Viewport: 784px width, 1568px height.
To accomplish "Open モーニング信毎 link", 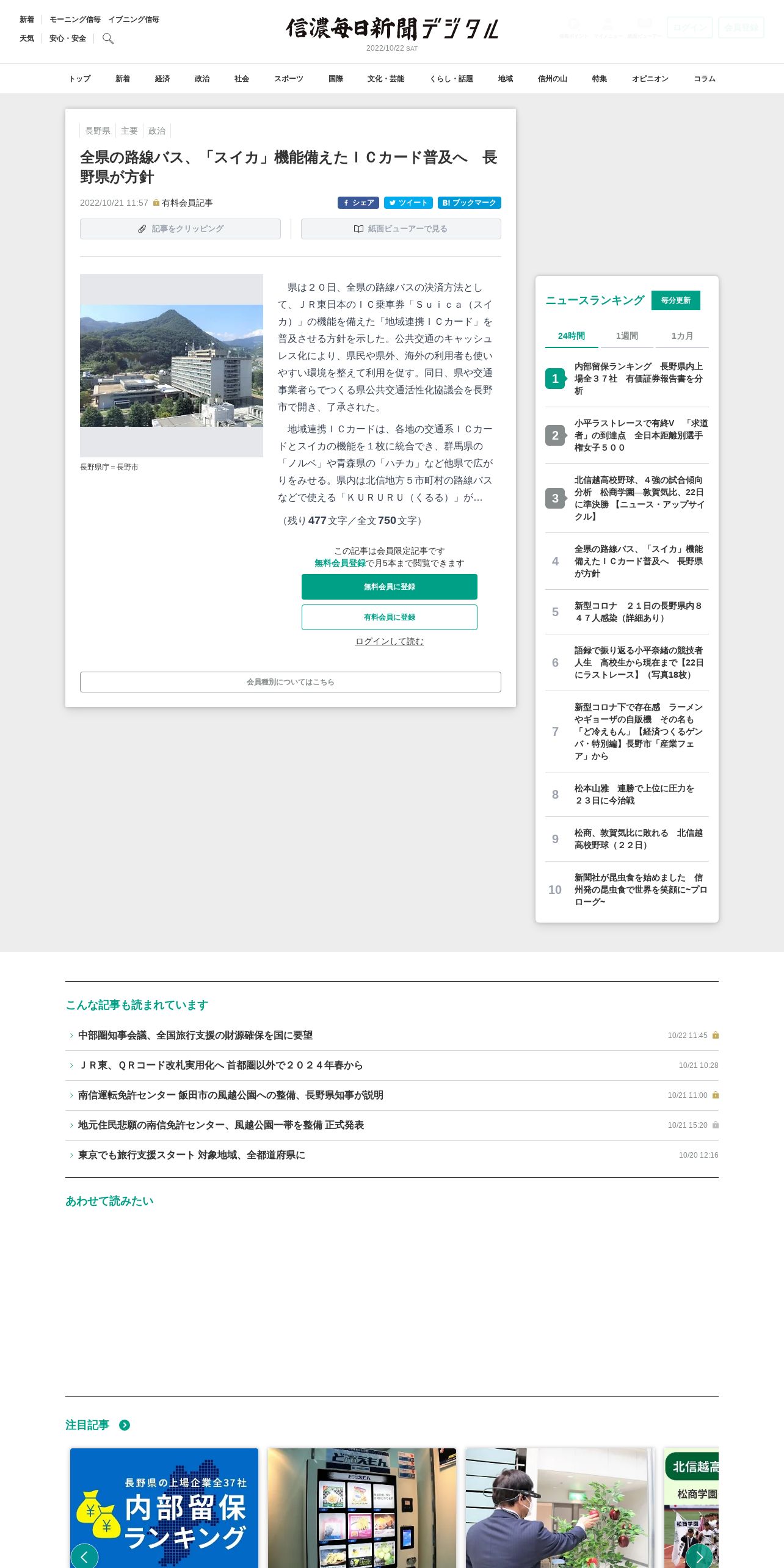I will [75, 20].
